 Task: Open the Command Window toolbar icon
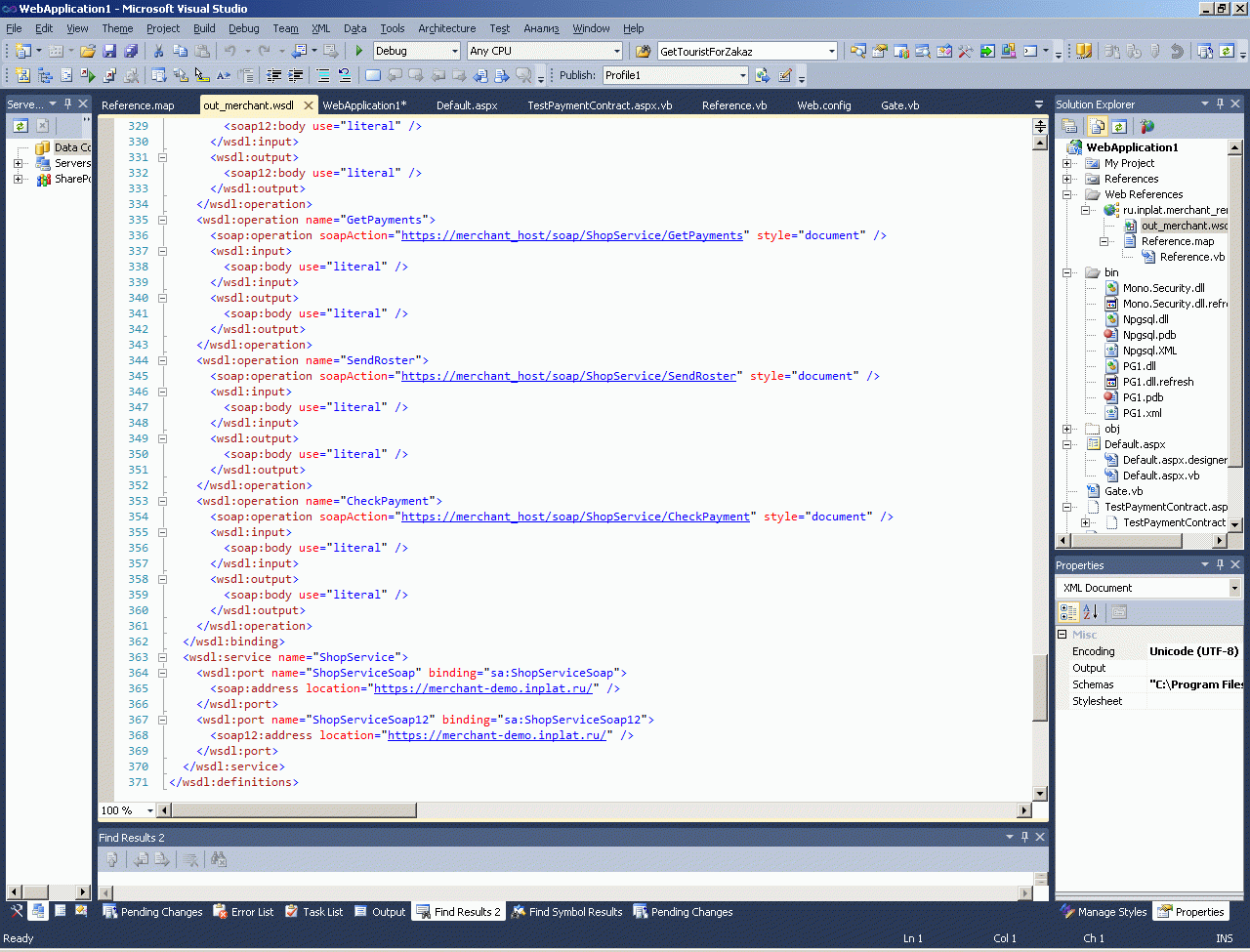1030,51
